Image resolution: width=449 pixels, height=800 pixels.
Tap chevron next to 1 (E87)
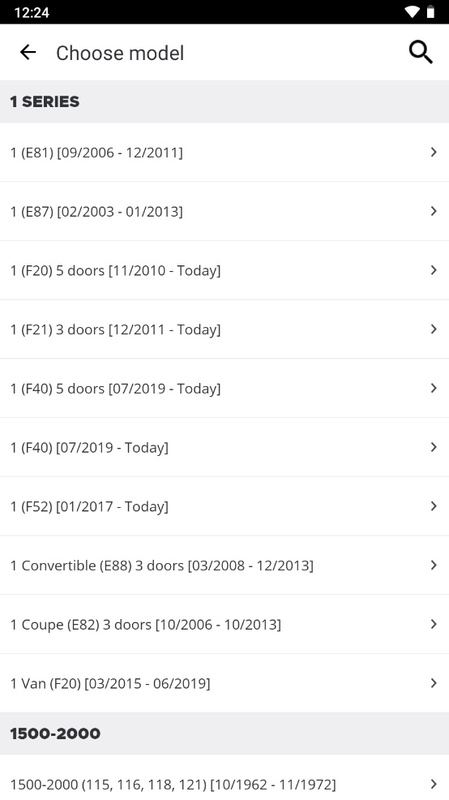tap(433, 211)
